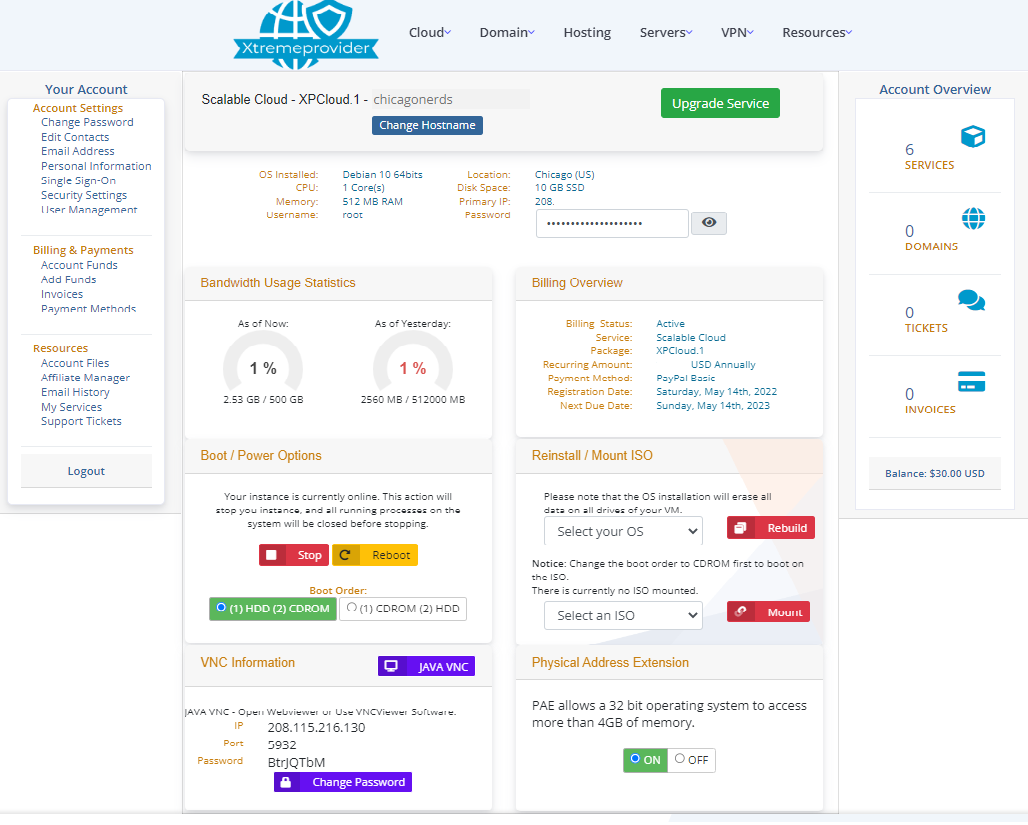1028x825 pixels.
Task: Click the Xtremeprovider logo
Action: pyautogui.click(x=306, y=34)
